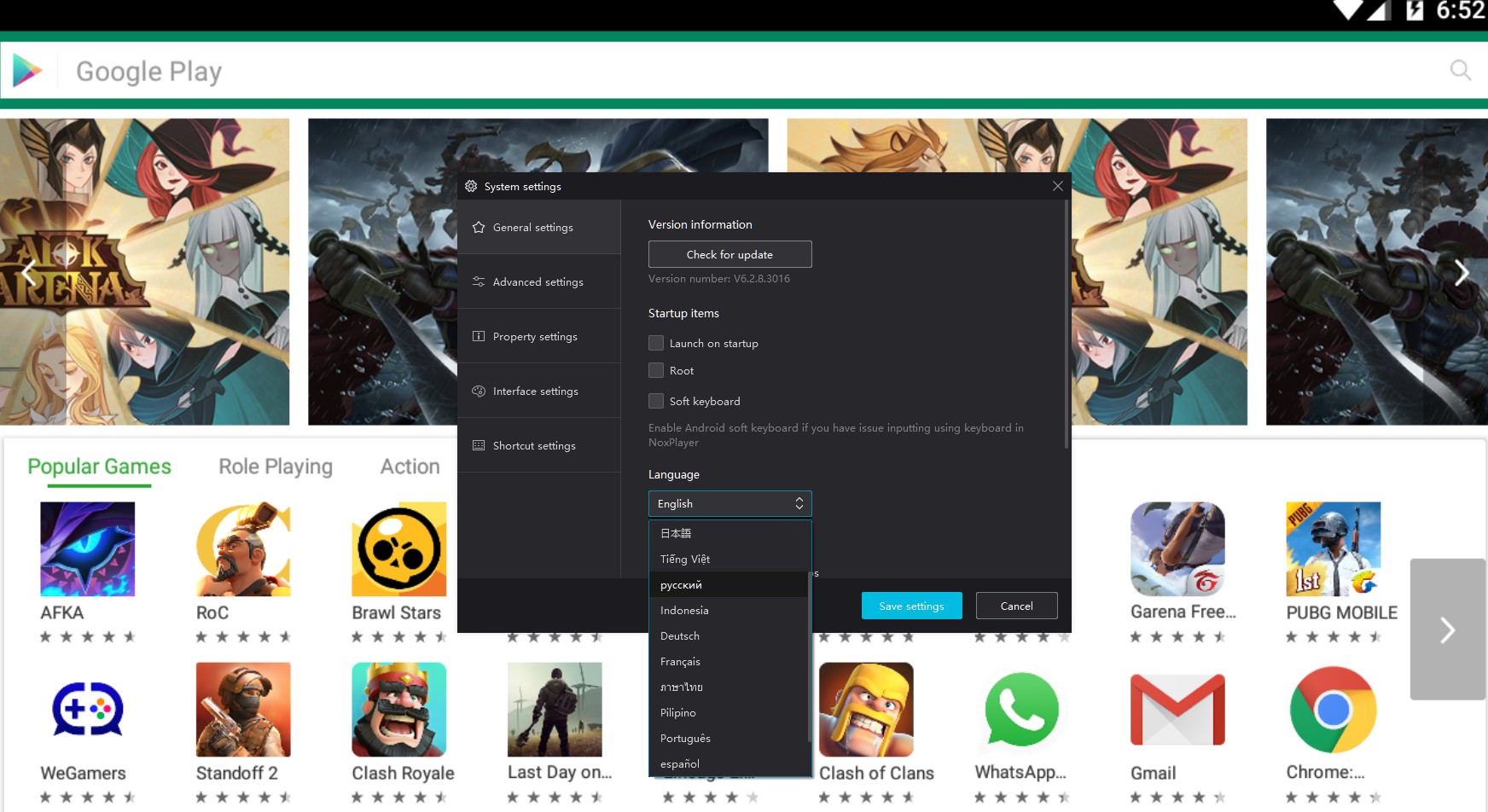Open the Gmail app icon

click(1177, 710)
